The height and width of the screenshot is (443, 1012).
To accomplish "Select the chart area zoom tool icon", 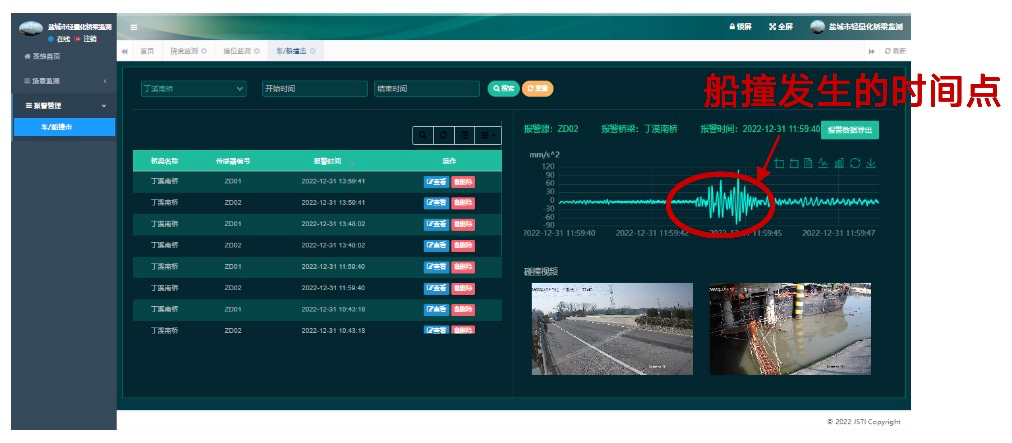I will click(x=780, y=163).
